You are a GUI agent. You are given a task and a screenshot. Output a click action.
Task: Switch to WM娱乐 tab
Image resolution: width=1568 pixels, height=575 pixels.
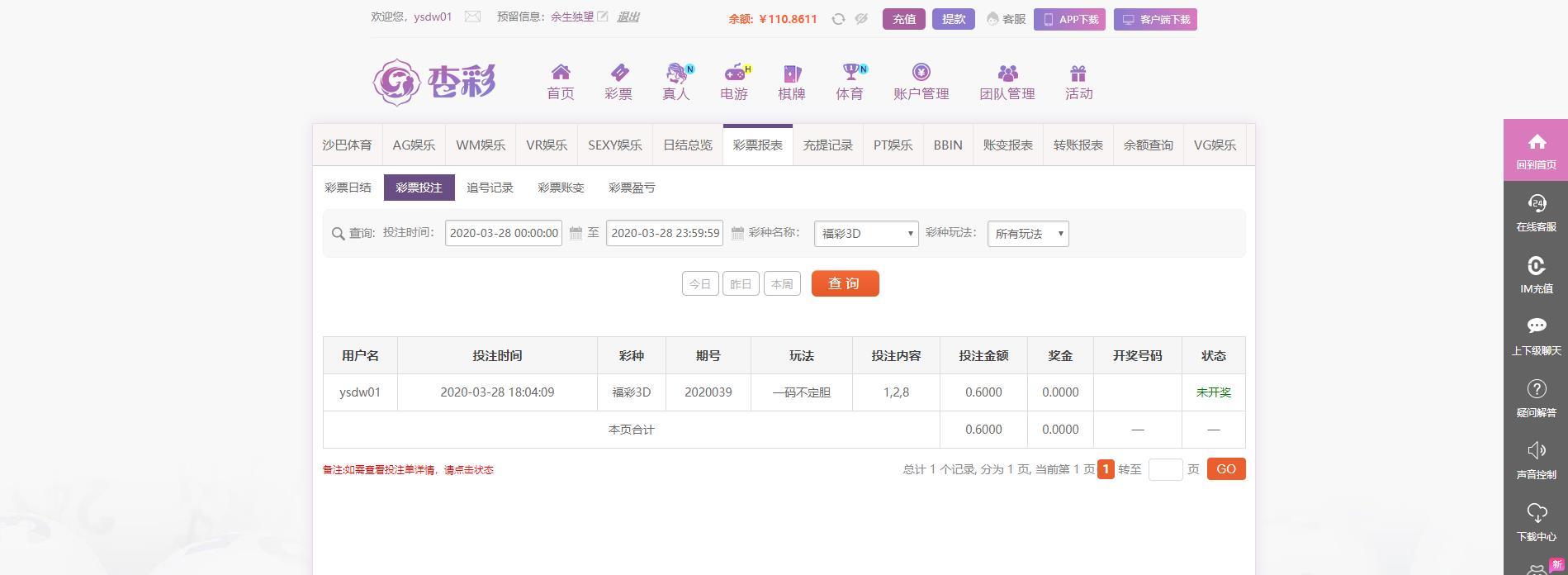pyautogui.click(x=481, y=145)
